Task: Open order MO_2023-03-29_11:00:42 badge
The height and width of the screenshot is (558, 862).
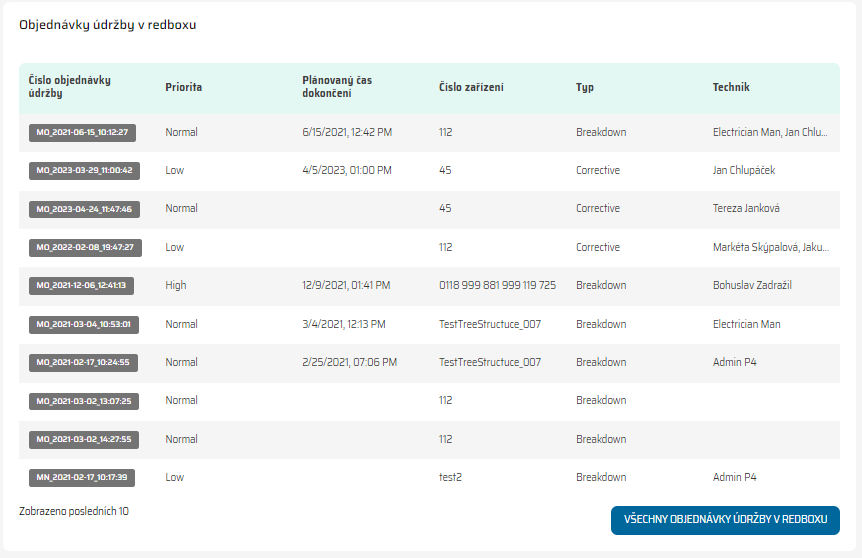Action: point(84,170)
